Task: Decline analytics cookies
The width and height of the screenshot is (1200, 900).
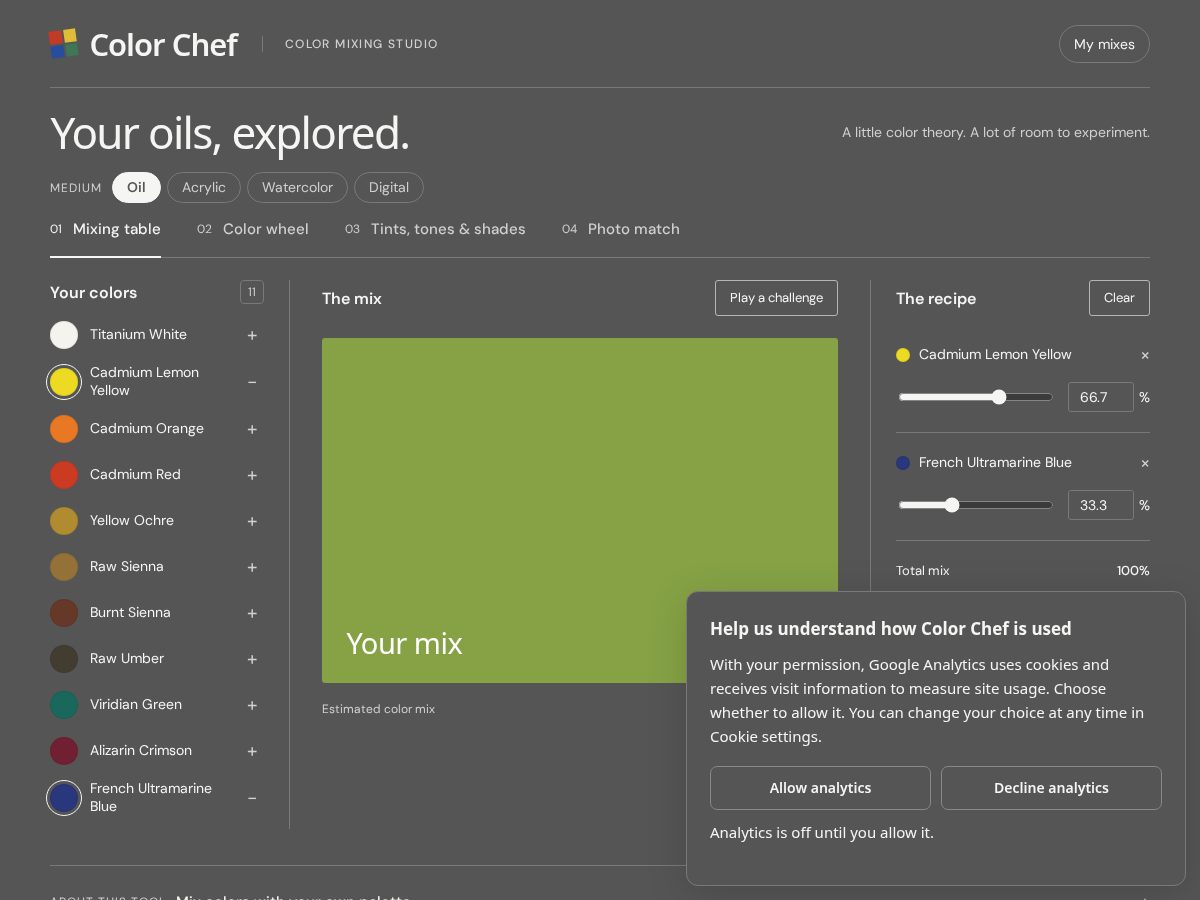Action: [x=1051, y=788]
